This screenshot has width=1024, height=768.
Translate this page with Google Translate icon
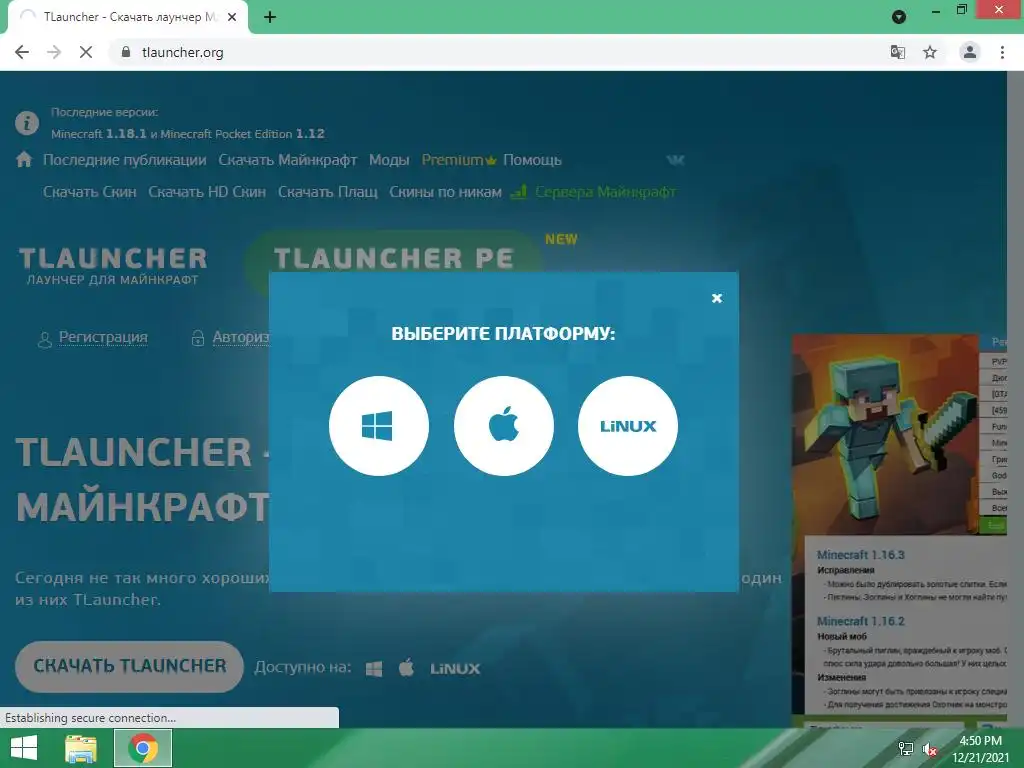point(898,52)
